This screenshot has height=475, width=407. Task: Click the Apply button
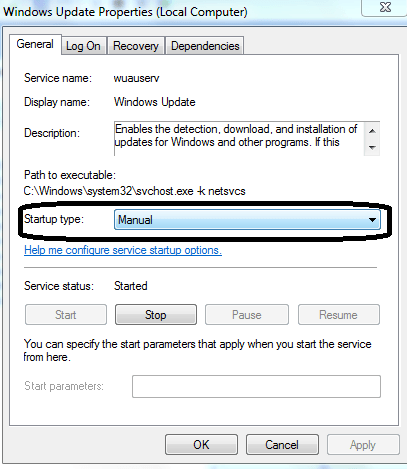coord(363,445)
